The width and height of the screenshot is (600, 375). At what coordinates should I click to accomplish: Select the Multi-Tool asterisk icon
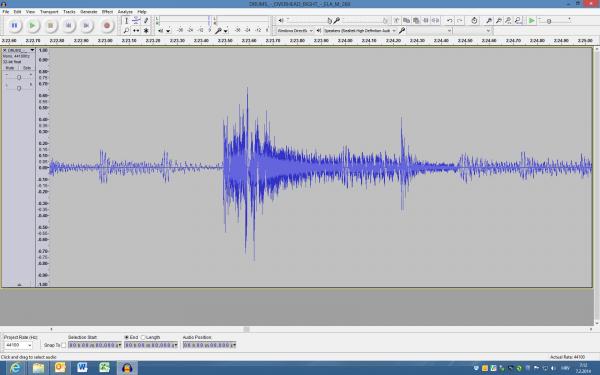point(146,31)
